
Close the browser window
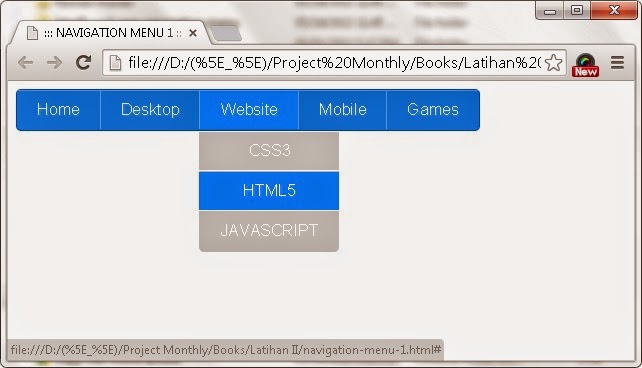coord(614,11)
